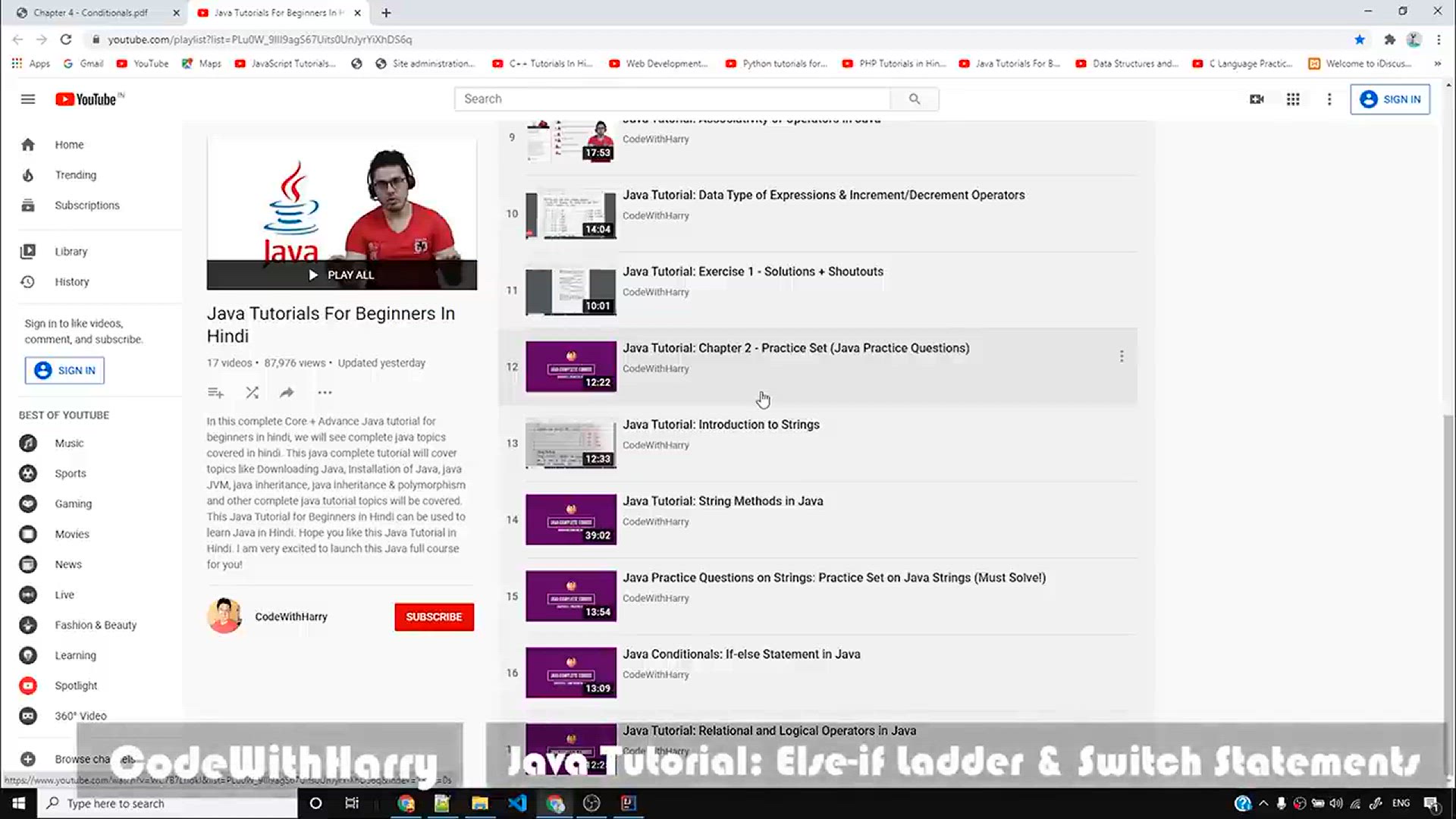The image size is (1456, 819).
Task: Open the playlist more options ellipsis
Action: pos(325,392)
